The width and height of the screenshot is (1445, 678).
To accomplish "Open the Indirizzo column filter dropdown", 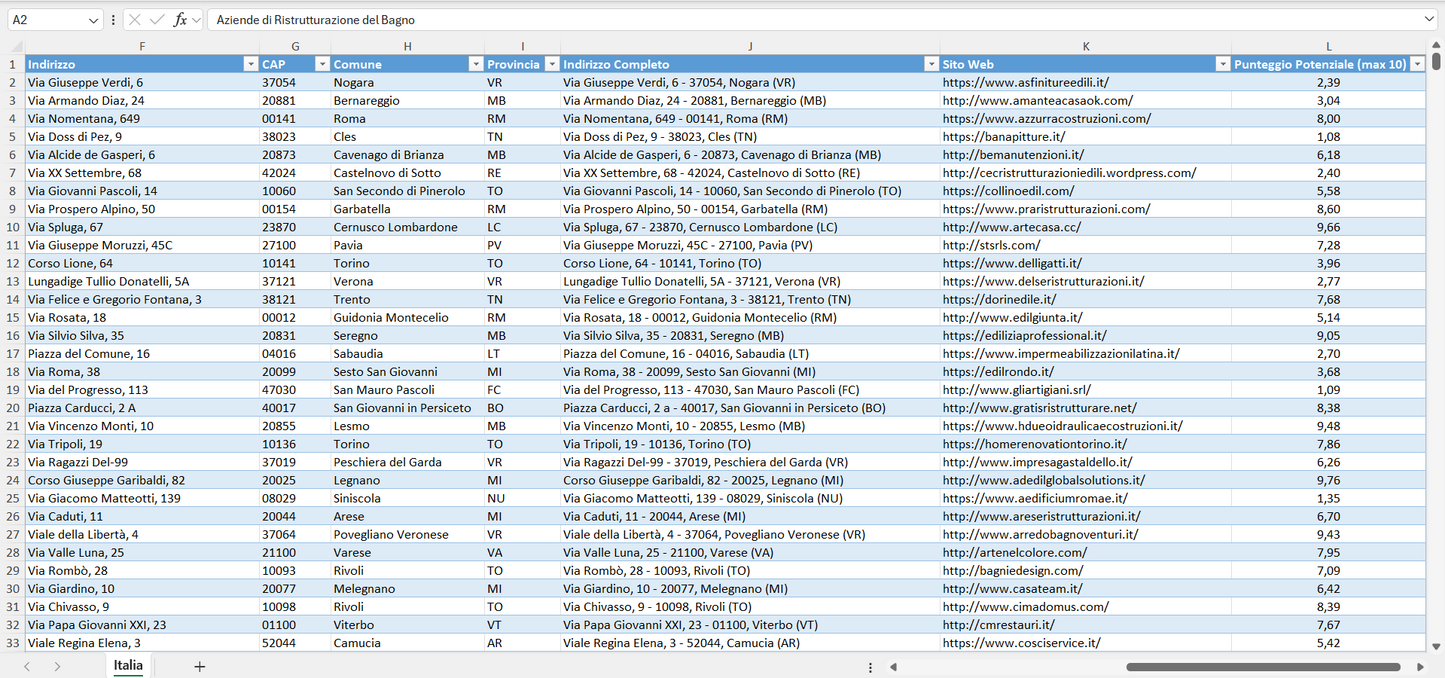I will coord(250,64).
